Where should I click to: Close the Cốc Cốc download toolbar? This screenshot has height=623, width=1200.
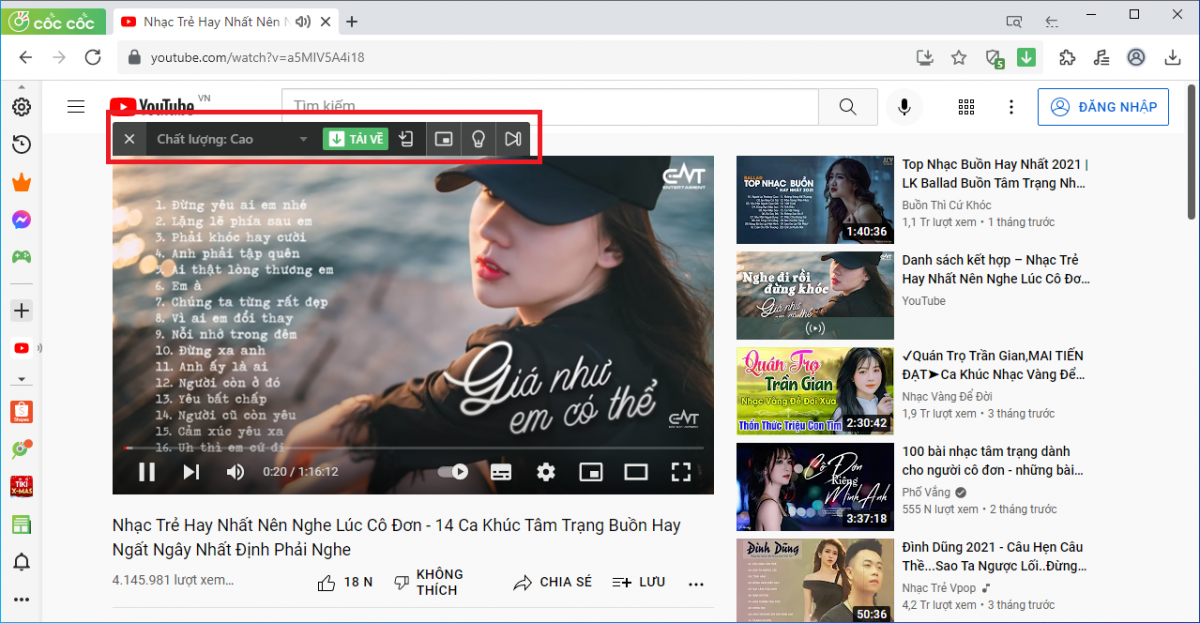[129, 139]
